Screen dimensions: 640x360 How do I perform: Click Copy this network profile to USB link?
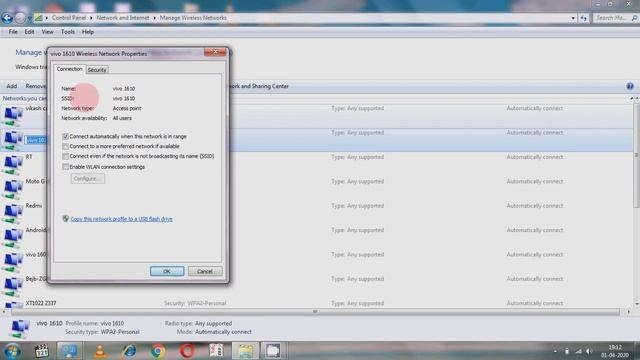click(x=122, y=219)
